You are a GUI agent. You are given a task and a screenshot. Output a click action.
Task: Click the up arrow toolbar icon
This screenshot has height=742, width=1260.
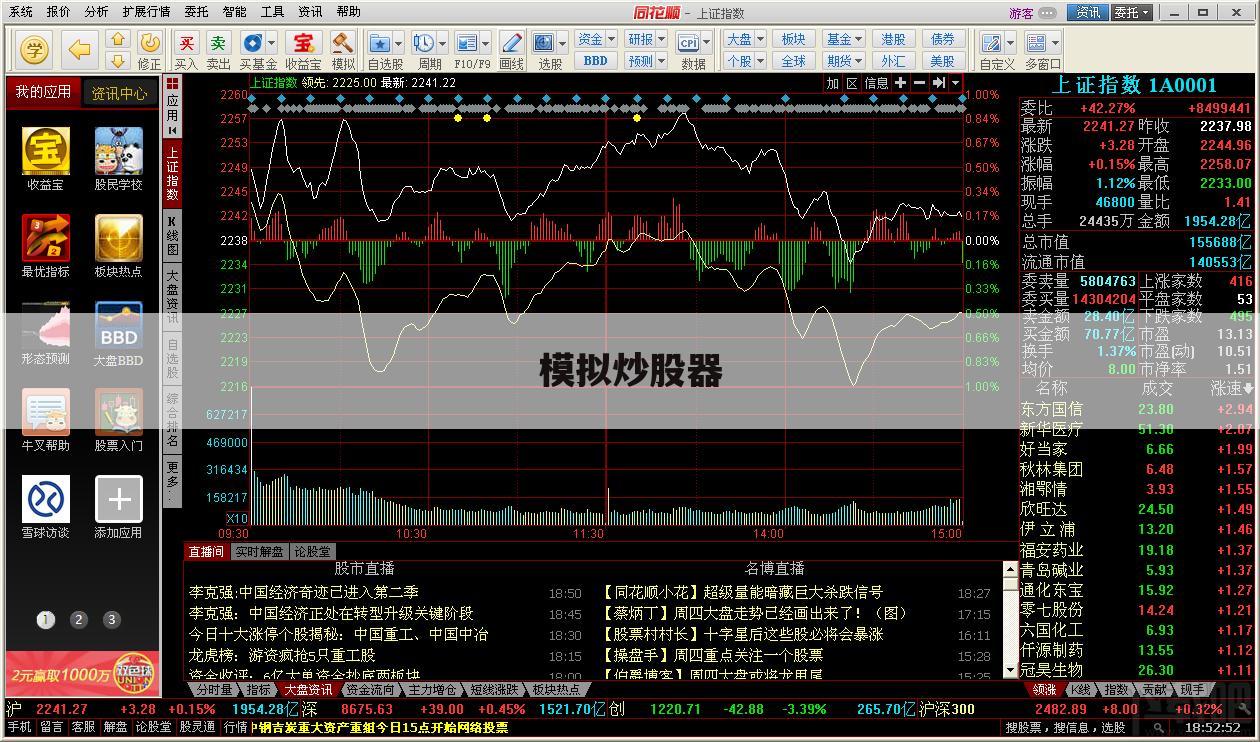point(118,39)
